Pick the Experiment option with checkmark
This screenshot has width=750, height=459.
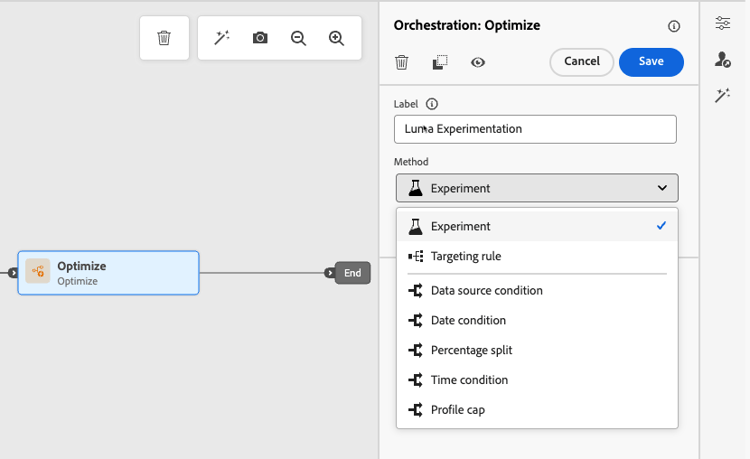point(461,226)
